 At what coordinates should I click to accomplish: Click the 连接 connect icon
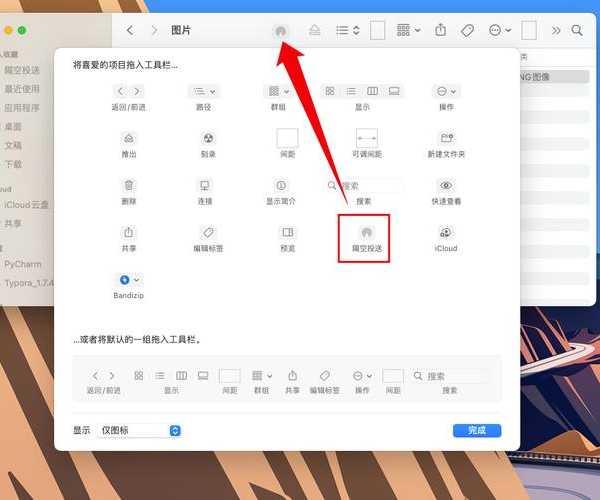(206, 185)
